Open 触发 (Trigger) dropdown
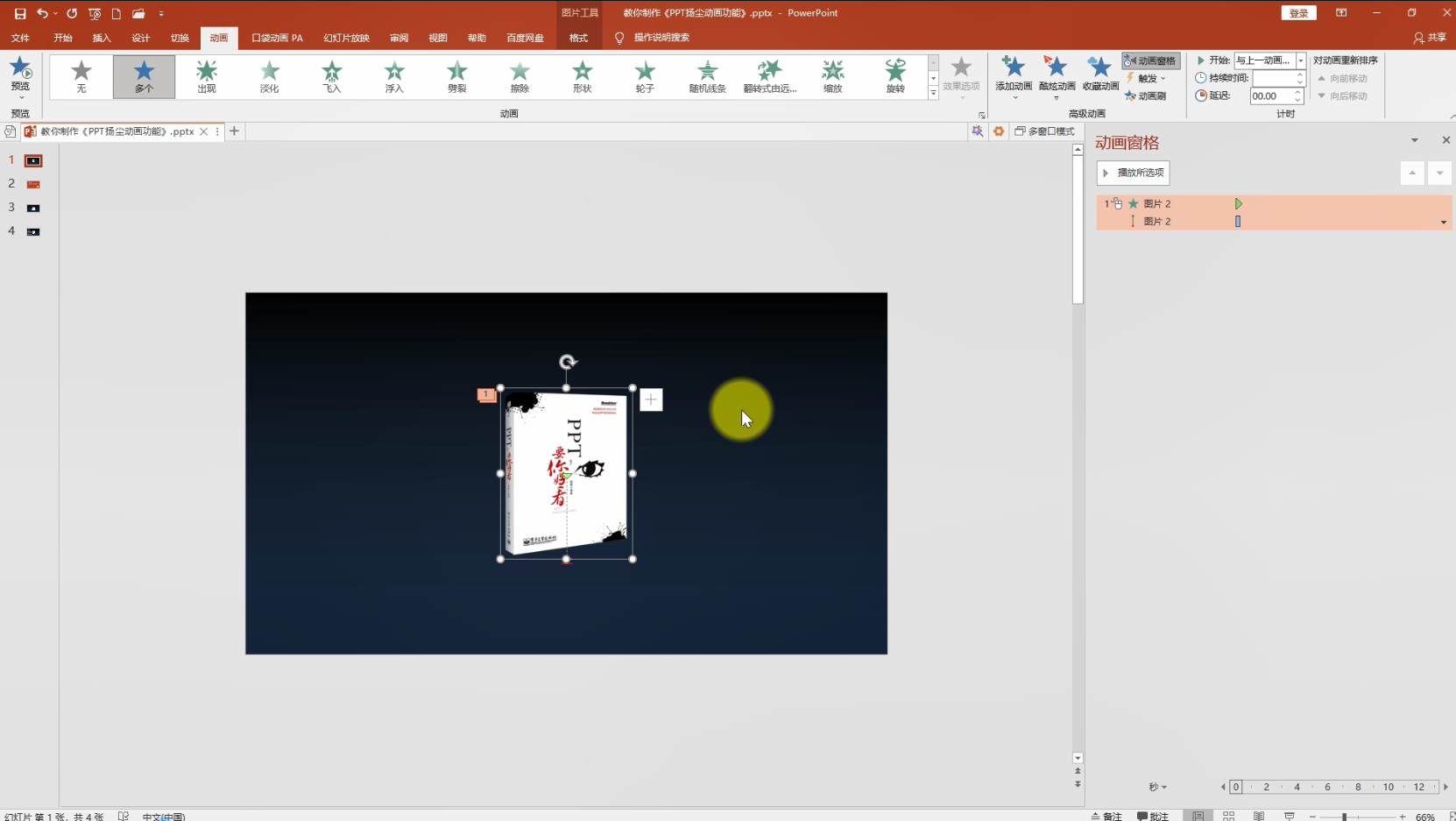The image size is (1456, 821). (1147, 78)
